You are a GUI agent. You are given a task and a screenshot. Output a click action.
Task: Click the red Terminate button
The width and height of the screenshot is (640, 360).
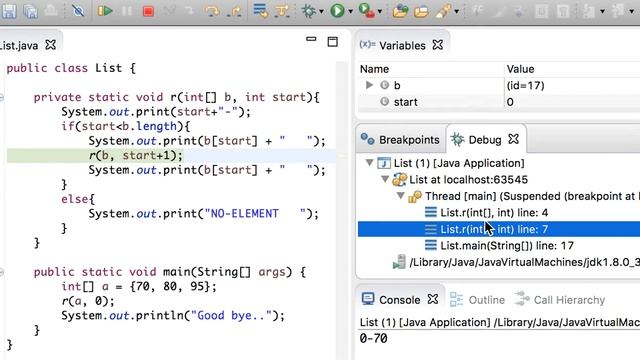pyautogui.click(x=148, y=11)
